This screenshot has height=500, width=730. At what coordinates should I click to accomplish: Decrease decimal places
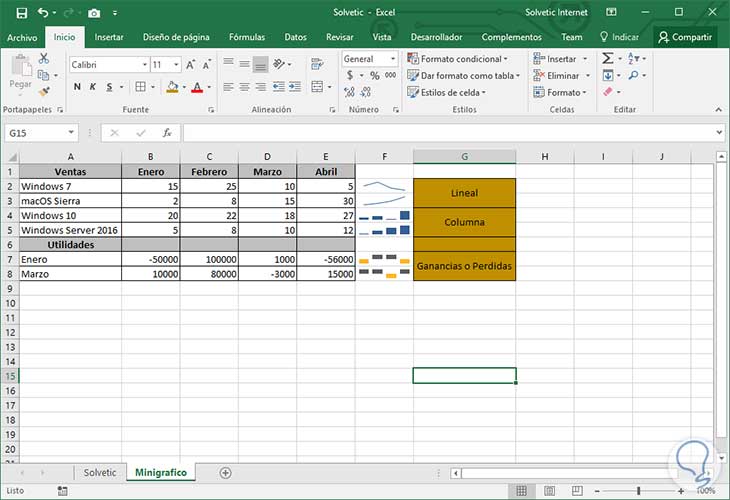(x=366, y=92)
